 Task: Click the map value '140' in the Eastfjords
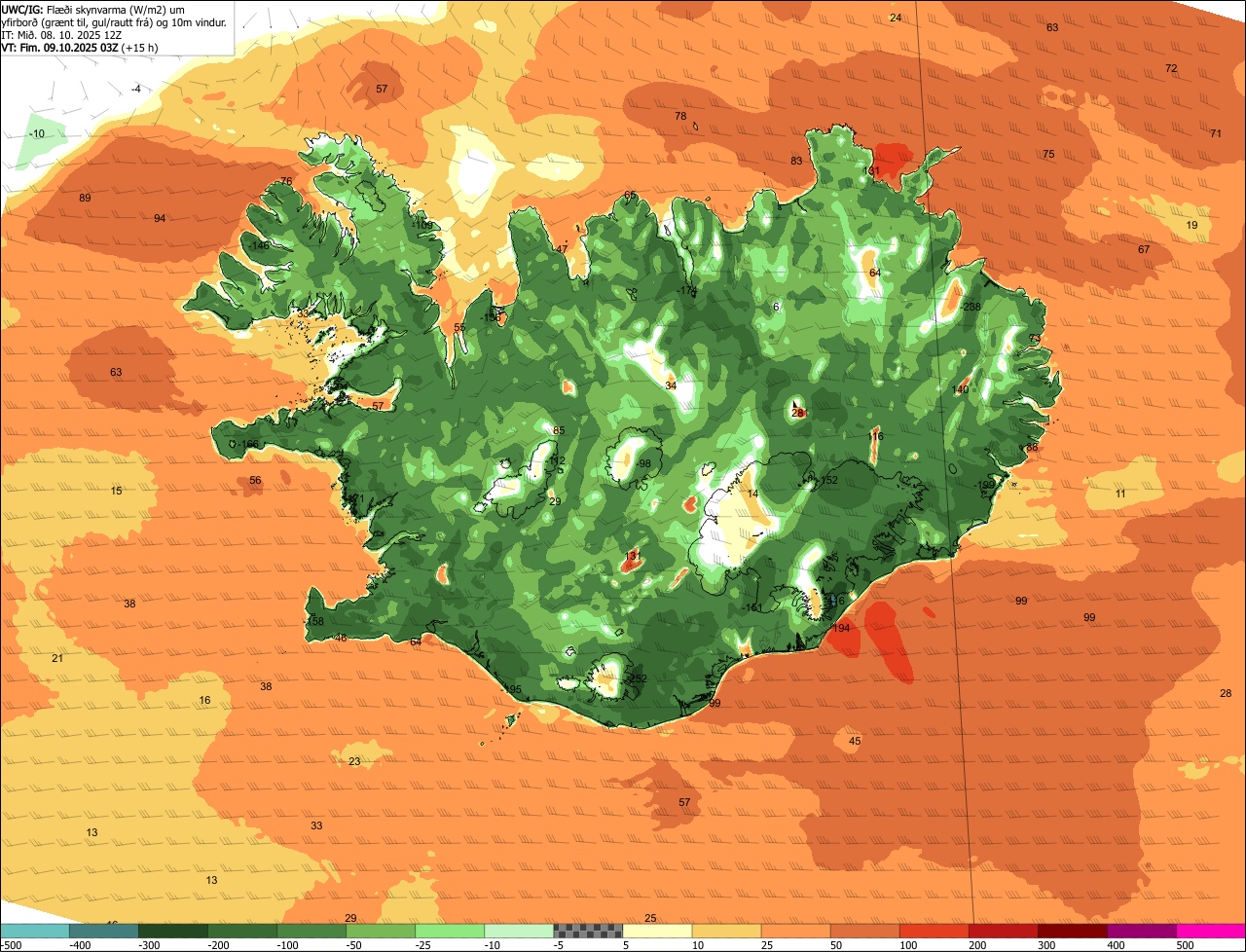pyautogui.click(x=961, y=389)
